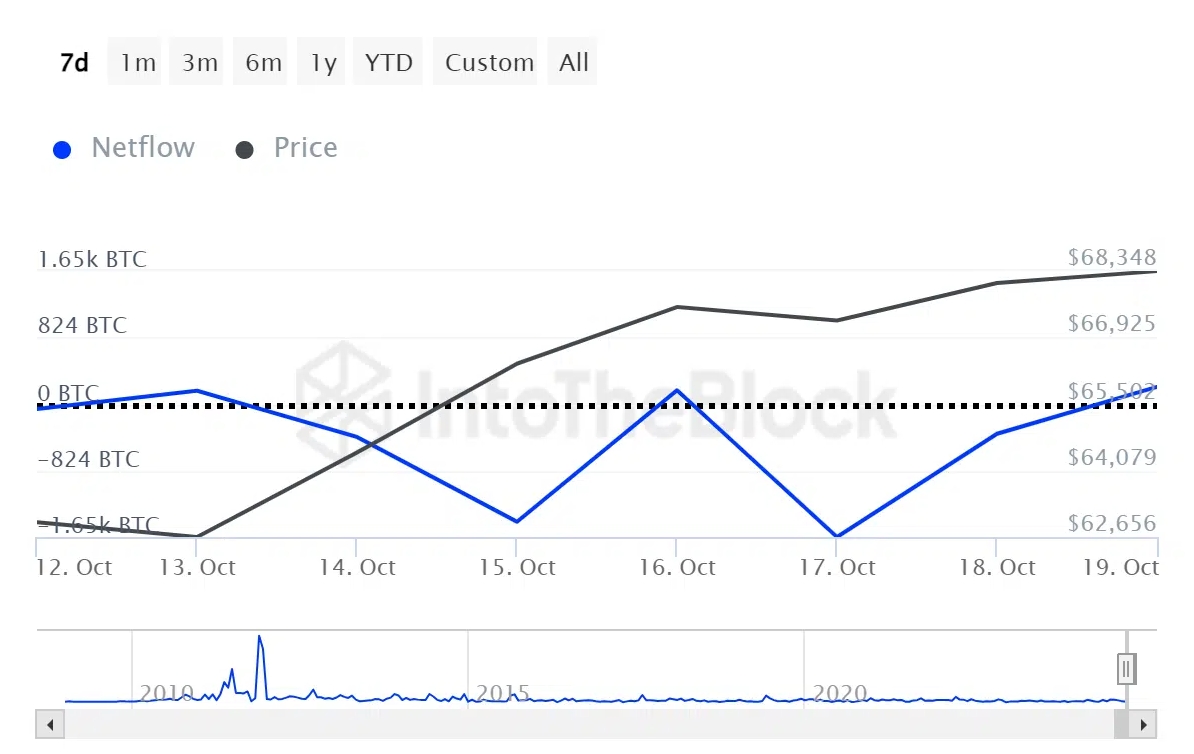This screenshot has height=754, width=1194.
Task: Click the navigator range handle
Action: pyautogui.click(x=1127, y=667)
